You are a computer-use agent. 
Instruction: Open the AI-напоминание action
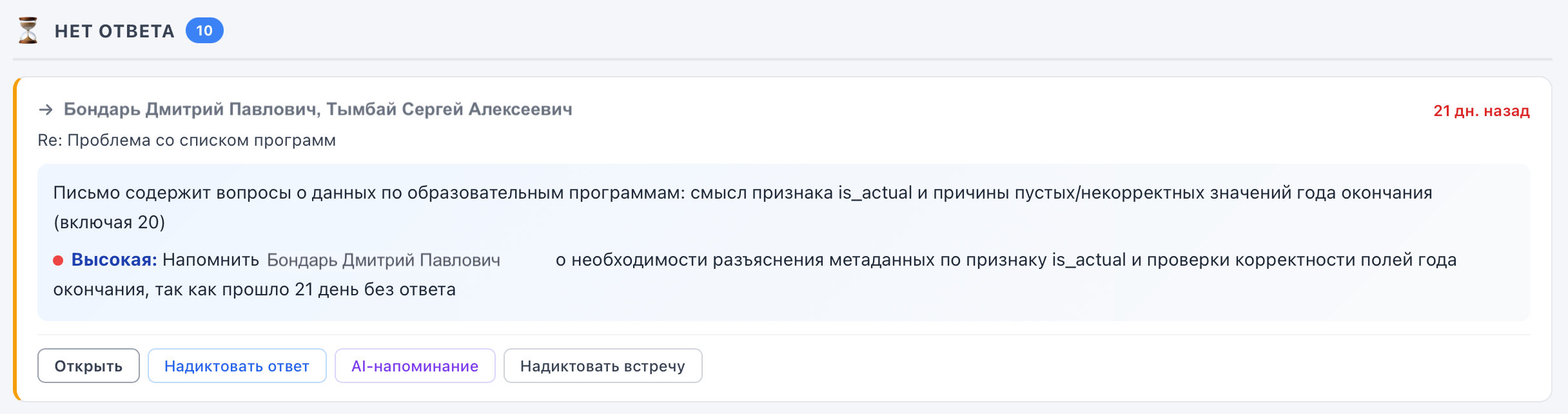click(415, 366)
